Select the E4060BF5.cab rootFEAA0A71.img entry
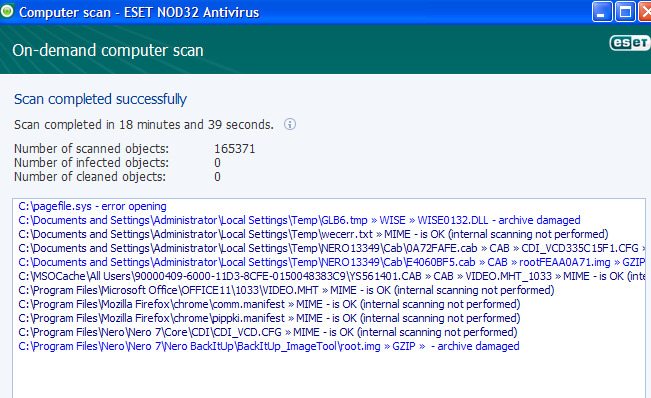 331,262
